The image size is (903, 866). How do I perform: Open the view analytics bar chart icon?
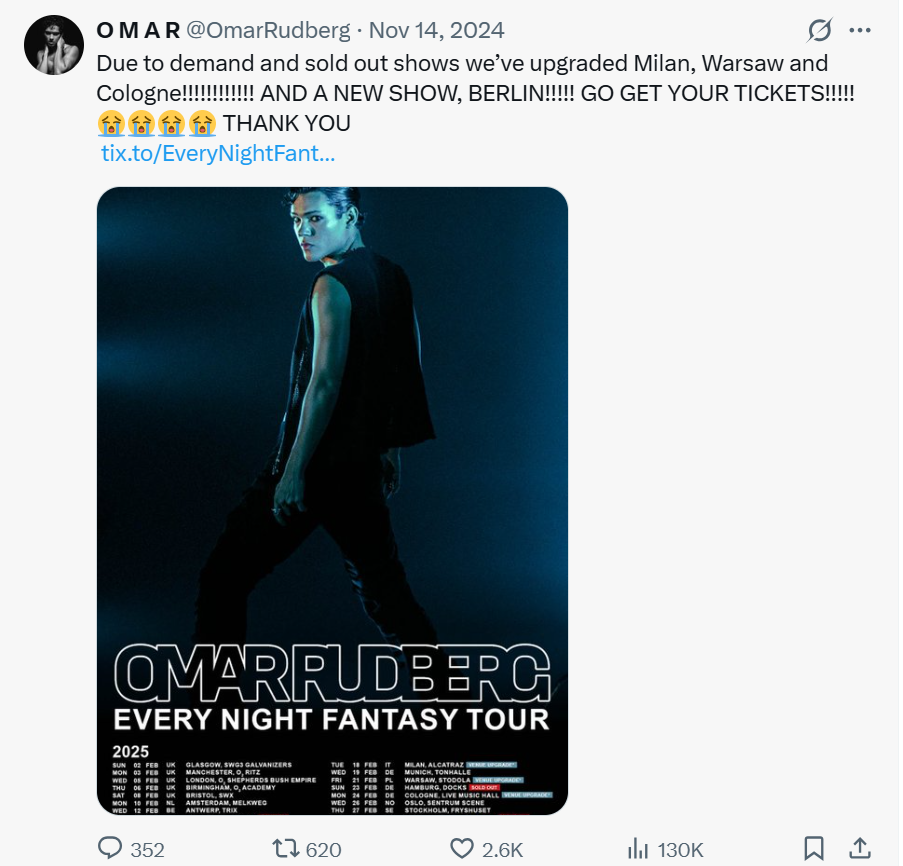coord(637,849)
